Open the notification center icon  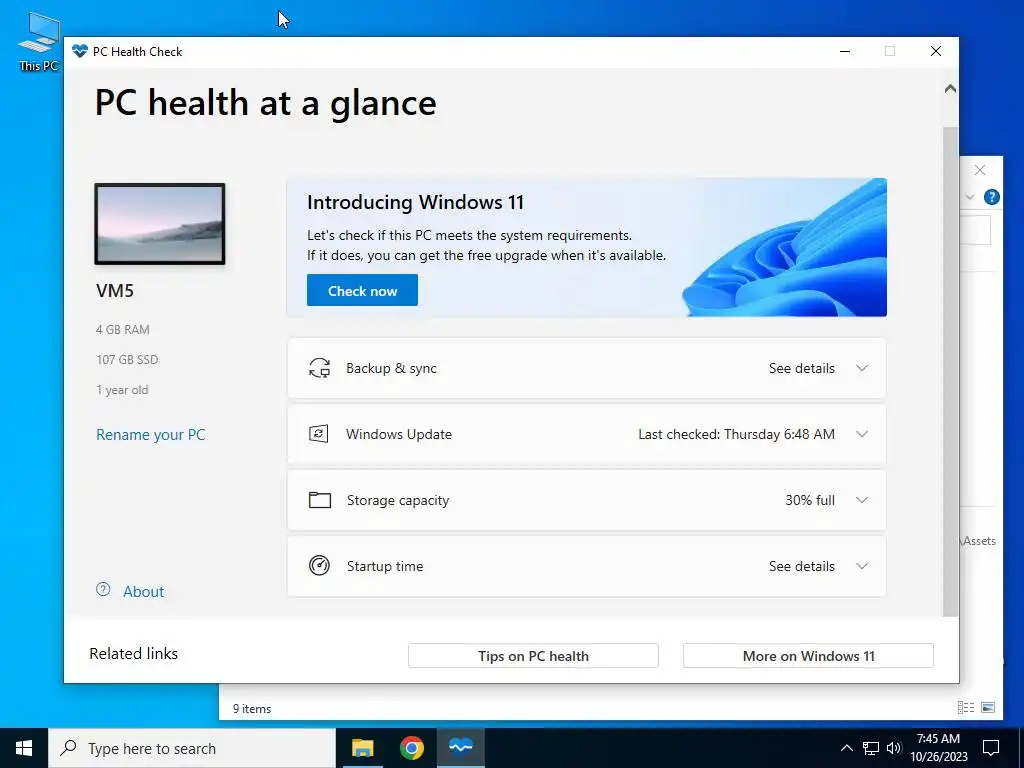pyautogui.click(x=991, y=748)
